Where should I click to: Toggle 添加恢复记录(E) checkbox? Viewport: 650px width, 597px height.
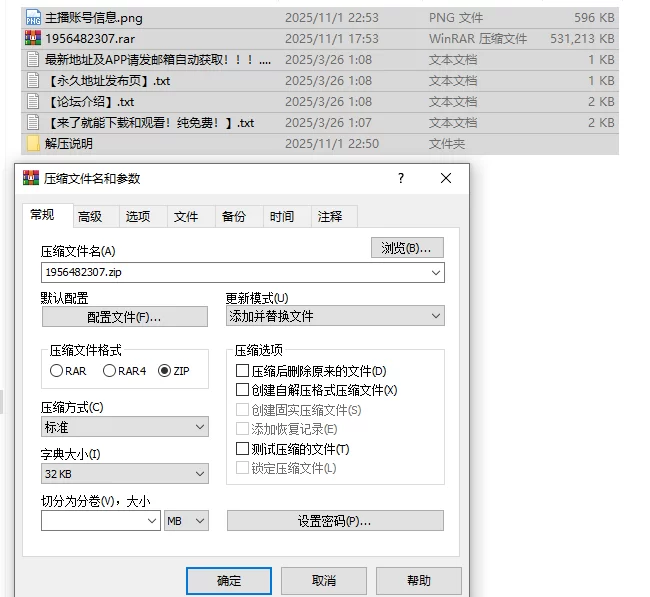click(242, 429)
